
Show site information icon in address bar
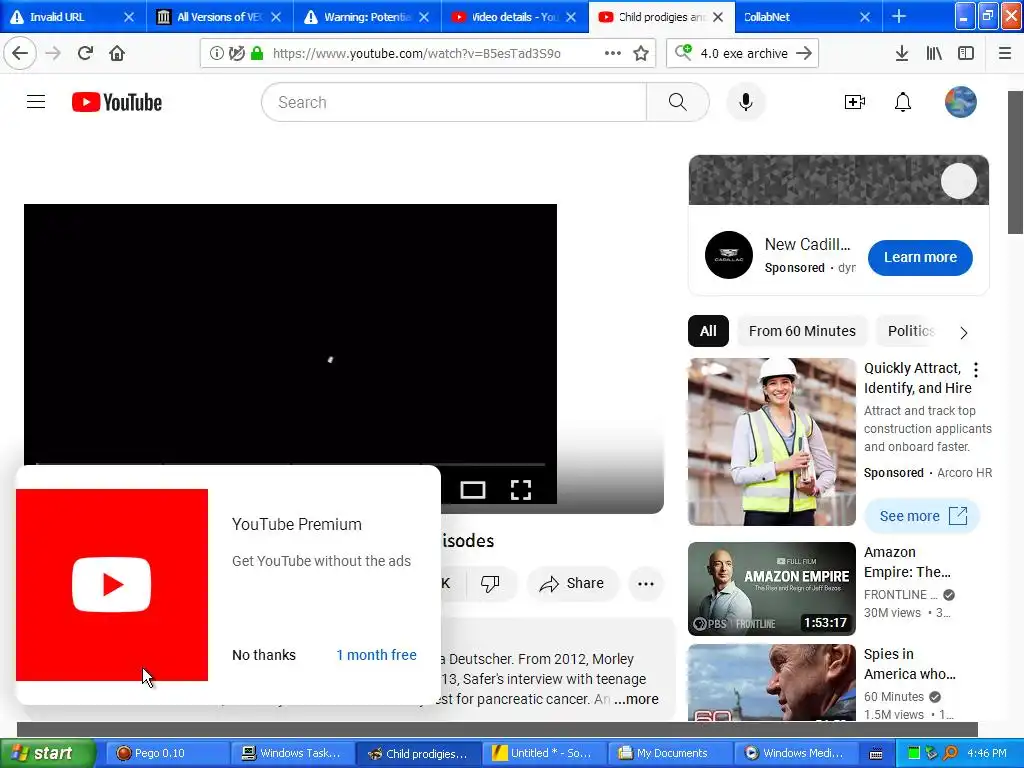click(x=216, y=53)
